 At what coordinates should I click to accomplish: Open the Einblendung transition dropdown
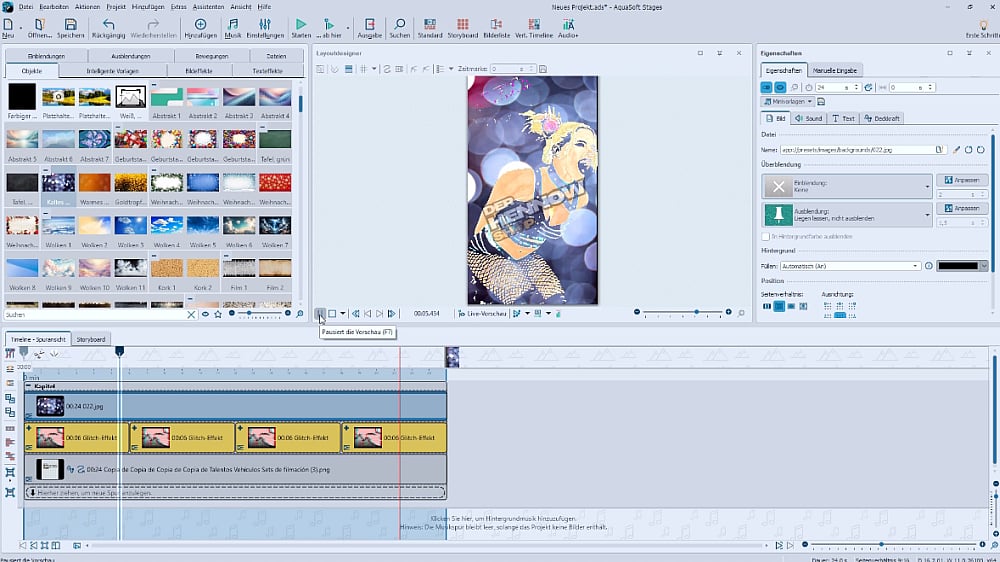click(928, 186)
